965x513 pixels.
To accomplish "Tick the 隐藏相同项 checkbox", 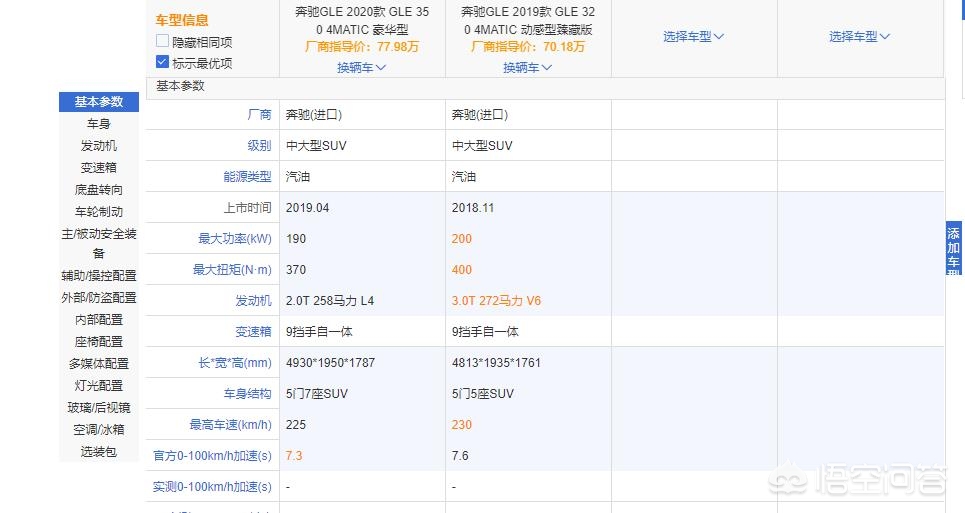I will pyautogui.click(x=162, y=41).
